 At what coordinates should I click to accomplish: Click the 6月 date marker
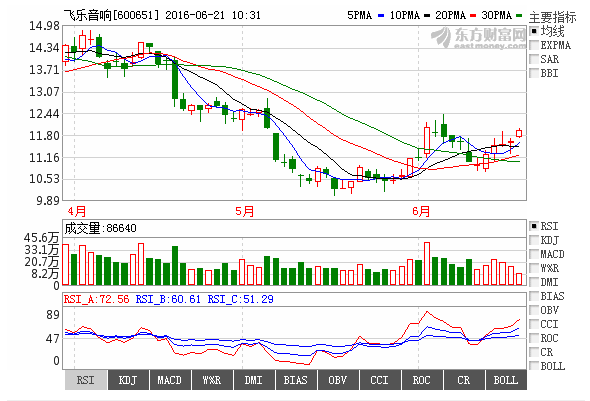click(421, 211)
